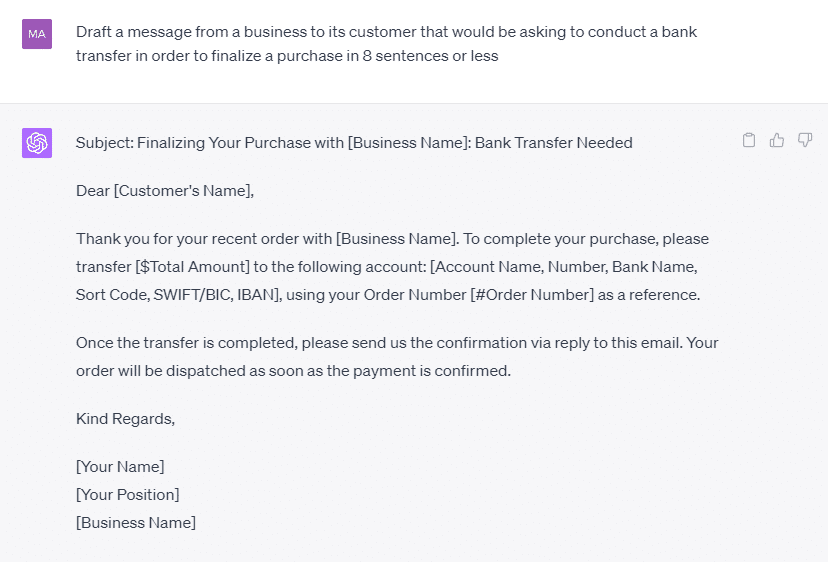Click the '[Your Position]' placeholder
Image resolution: width=828 pixels, height=562 pixels.
coord(128,495)
